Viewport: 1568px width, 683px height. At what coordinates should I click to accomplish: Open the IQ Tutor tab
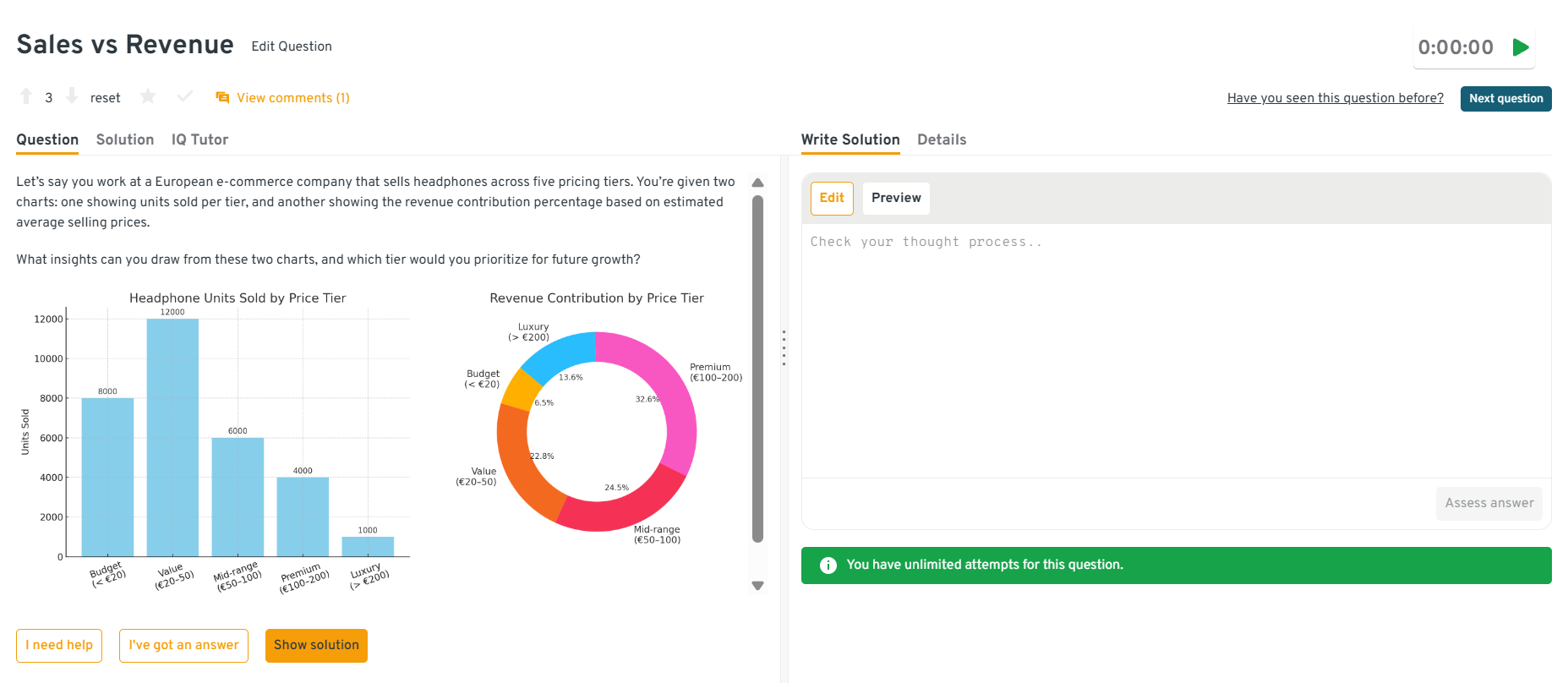(x=199, y=140)
